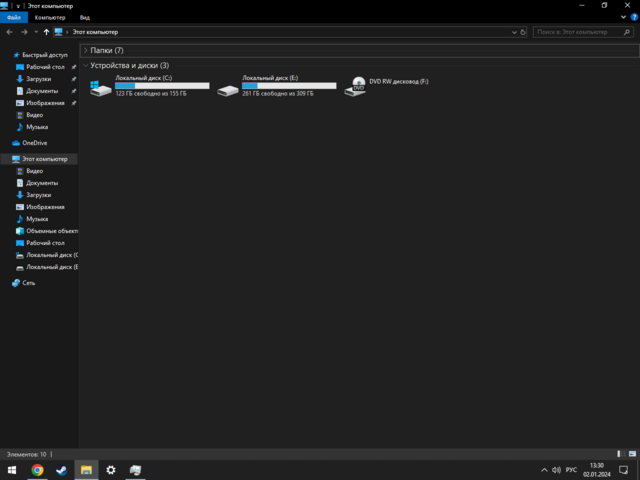Viewport: 640px width, 480px height.
Task: Open the Windows Start menu
Action: click(12, 469)
